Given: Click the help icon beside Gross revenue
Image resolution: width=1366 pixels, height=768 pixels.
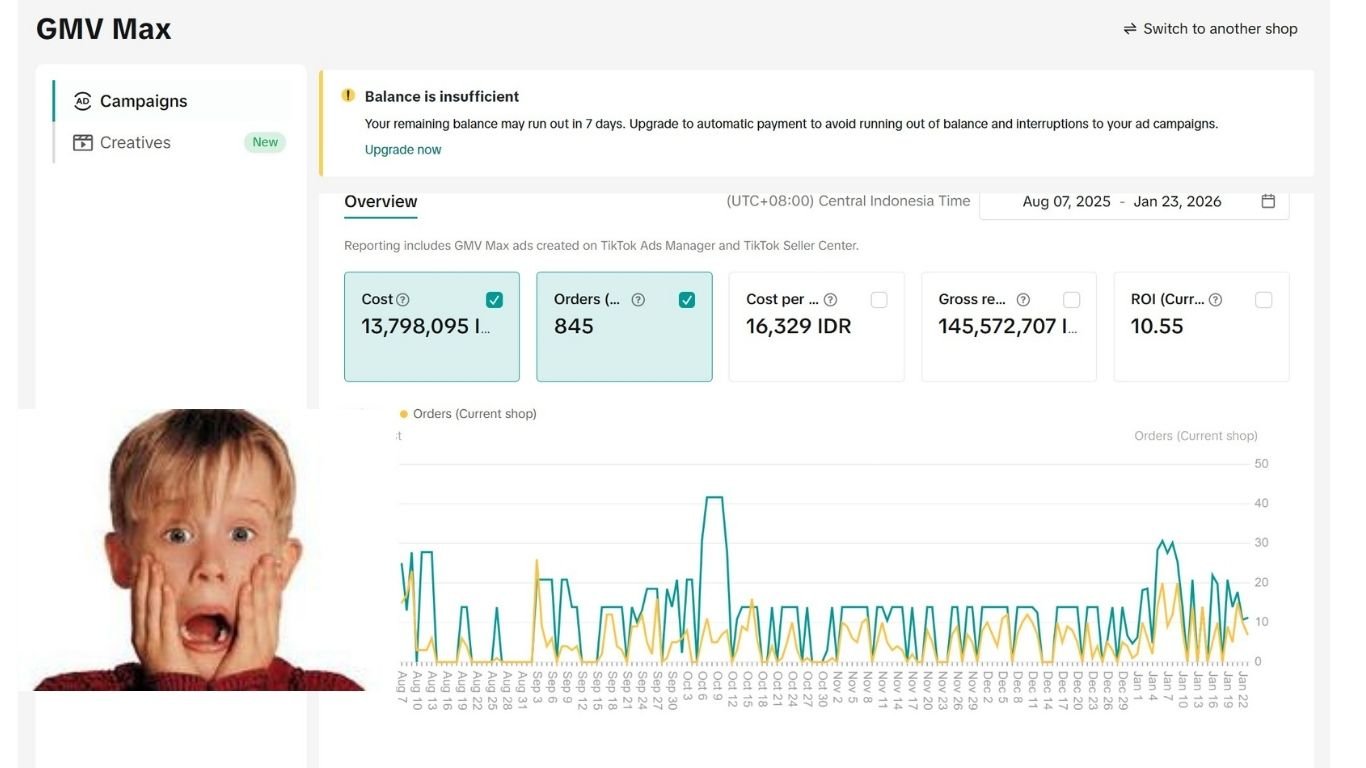Looking at the screenshot, I should (x=1023, y=300).
